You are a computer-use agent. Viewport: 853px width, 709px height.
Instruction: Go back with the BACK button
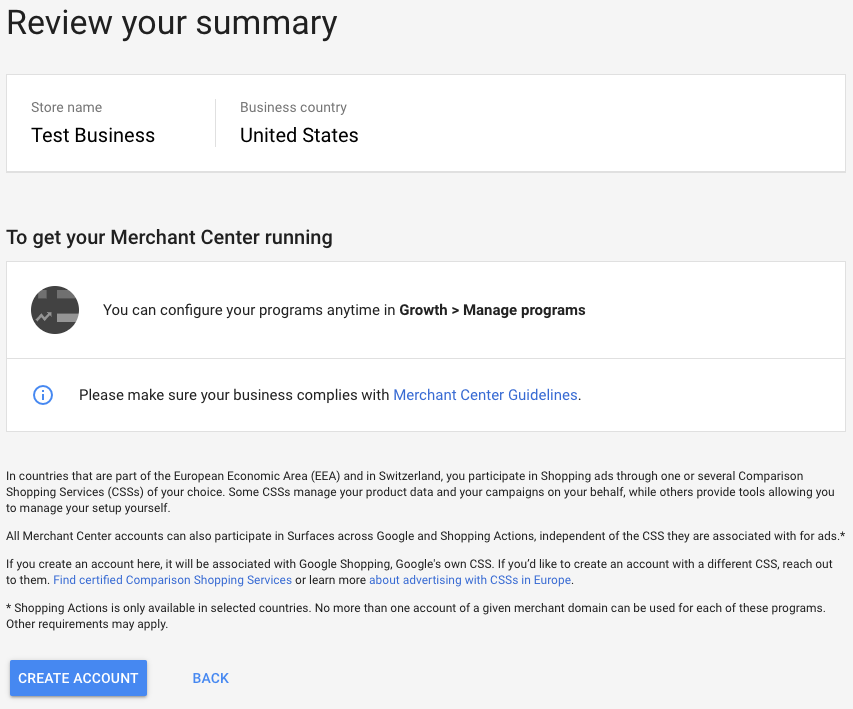[x=211, y=678]
